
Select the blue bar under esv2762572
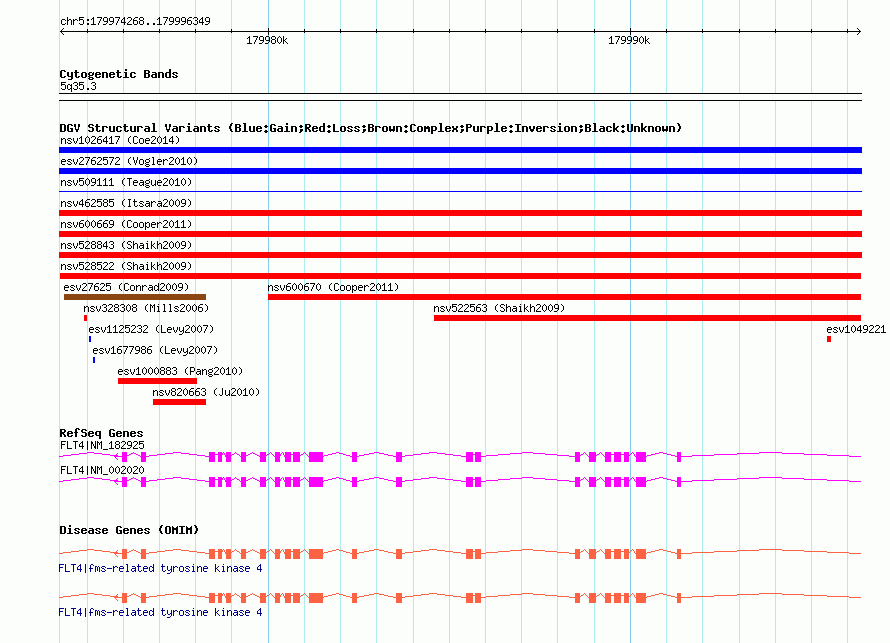(x=460, y=171)
